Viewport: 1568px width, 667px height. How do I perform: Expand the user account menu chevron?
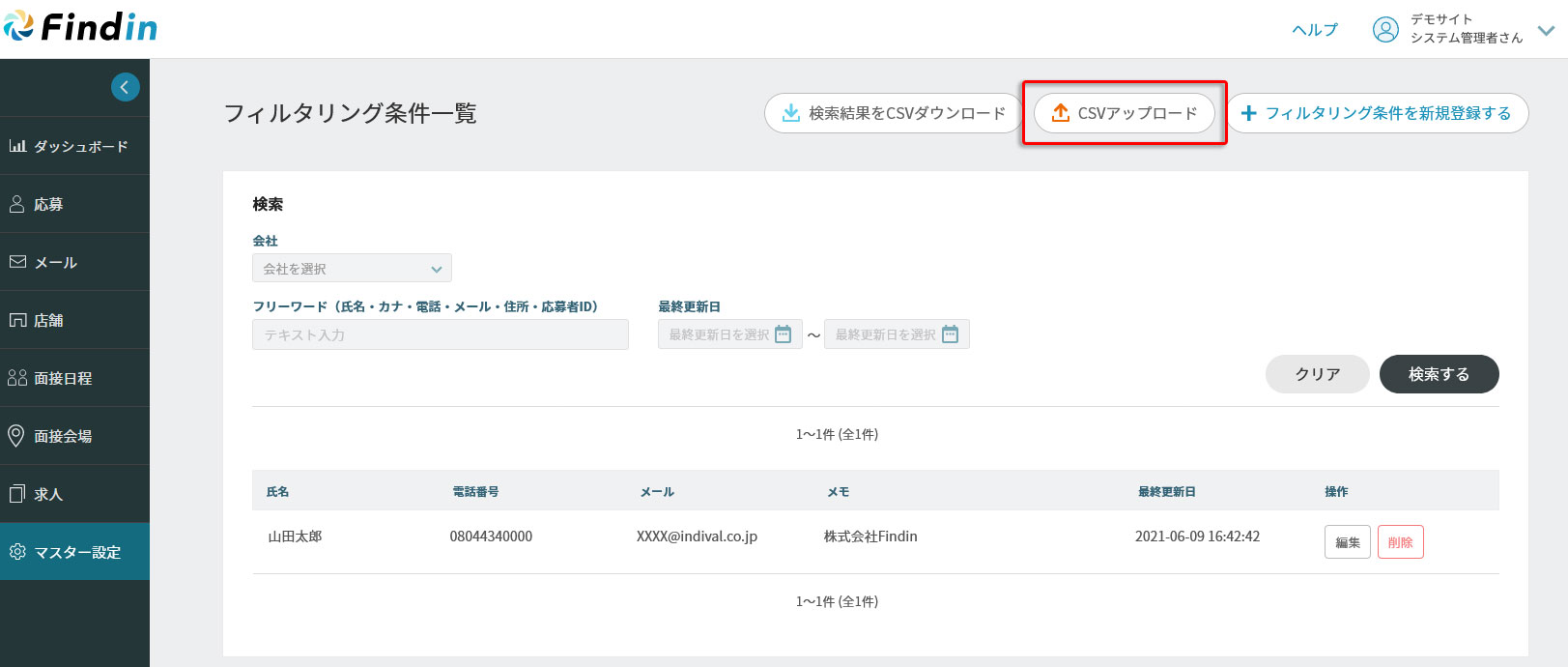[1546, 30]
